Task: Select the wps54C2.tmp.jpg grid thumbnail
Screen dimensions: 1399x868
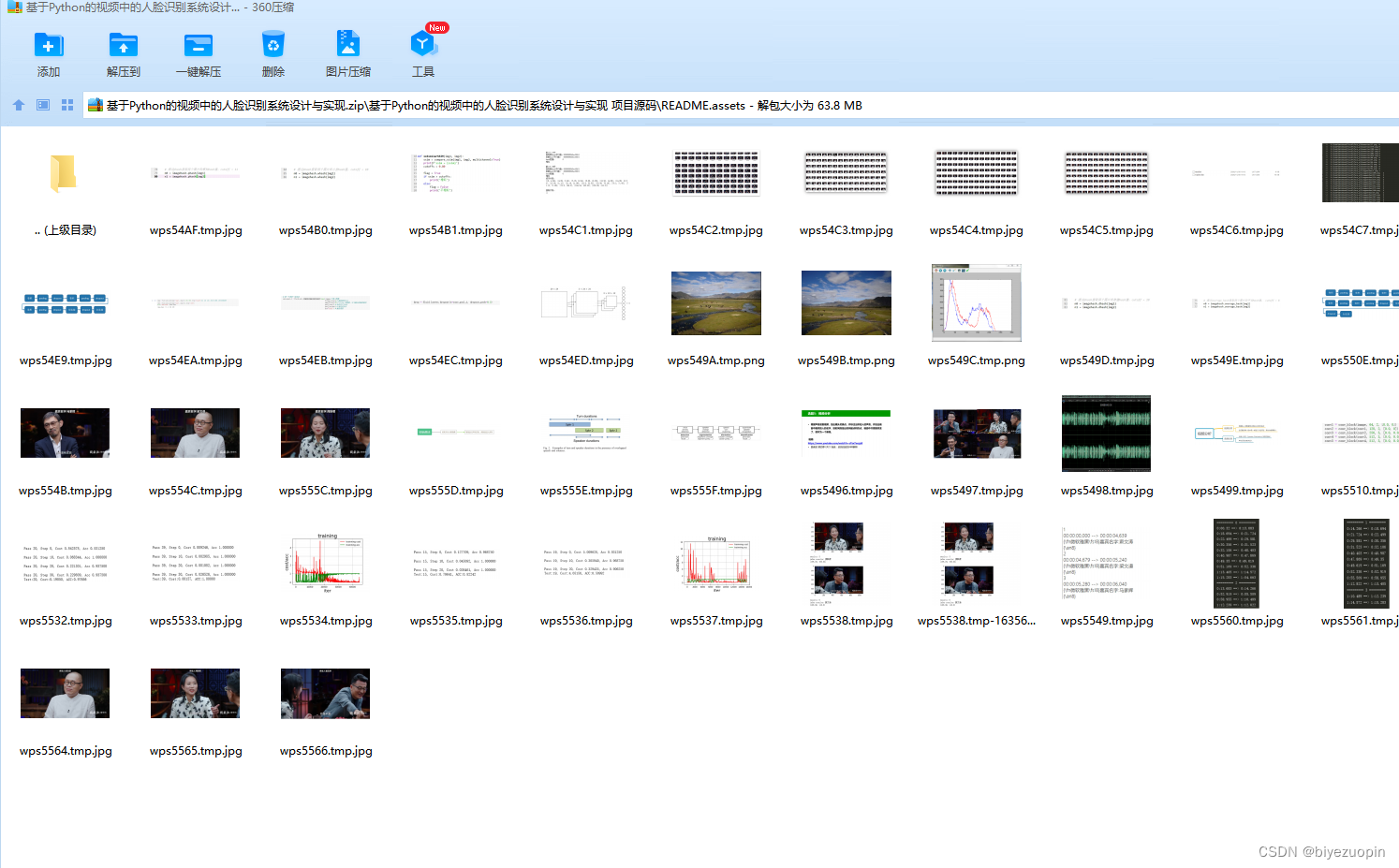Action: 716,174
